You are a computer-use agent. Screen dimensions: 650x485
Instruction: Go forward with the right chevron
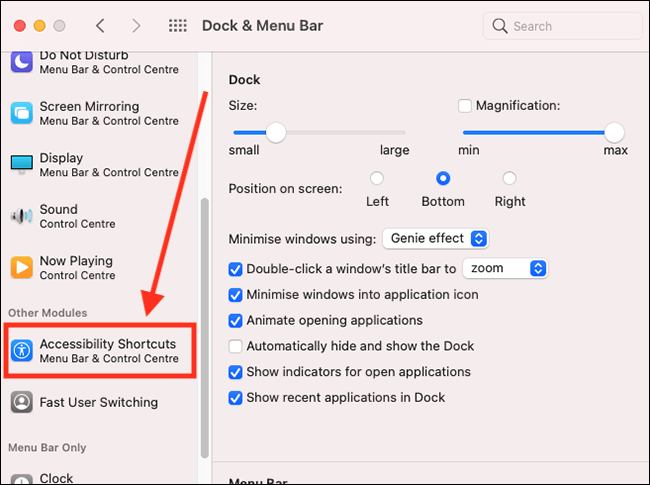coord(136,26)
